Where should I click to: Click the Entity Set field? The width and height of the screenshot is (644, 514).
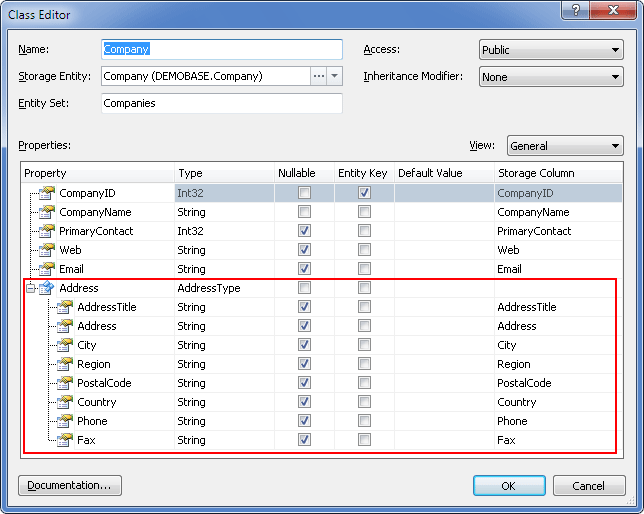(222, 103)
